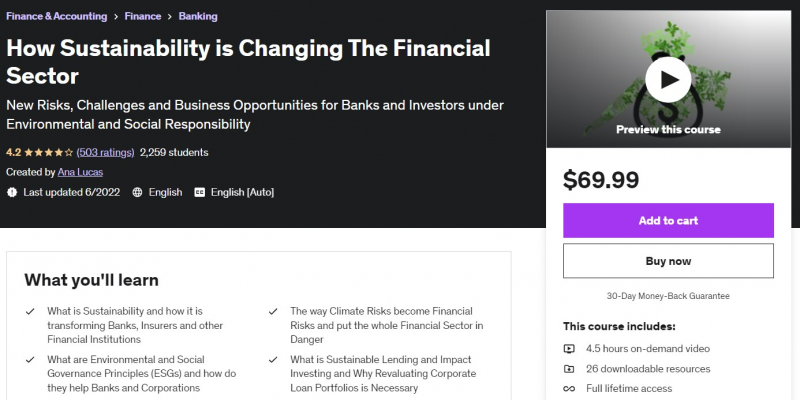Click checkmark beside Climate Risks item
This screenshot has height=400, width=800.
[x=273, y=312]
